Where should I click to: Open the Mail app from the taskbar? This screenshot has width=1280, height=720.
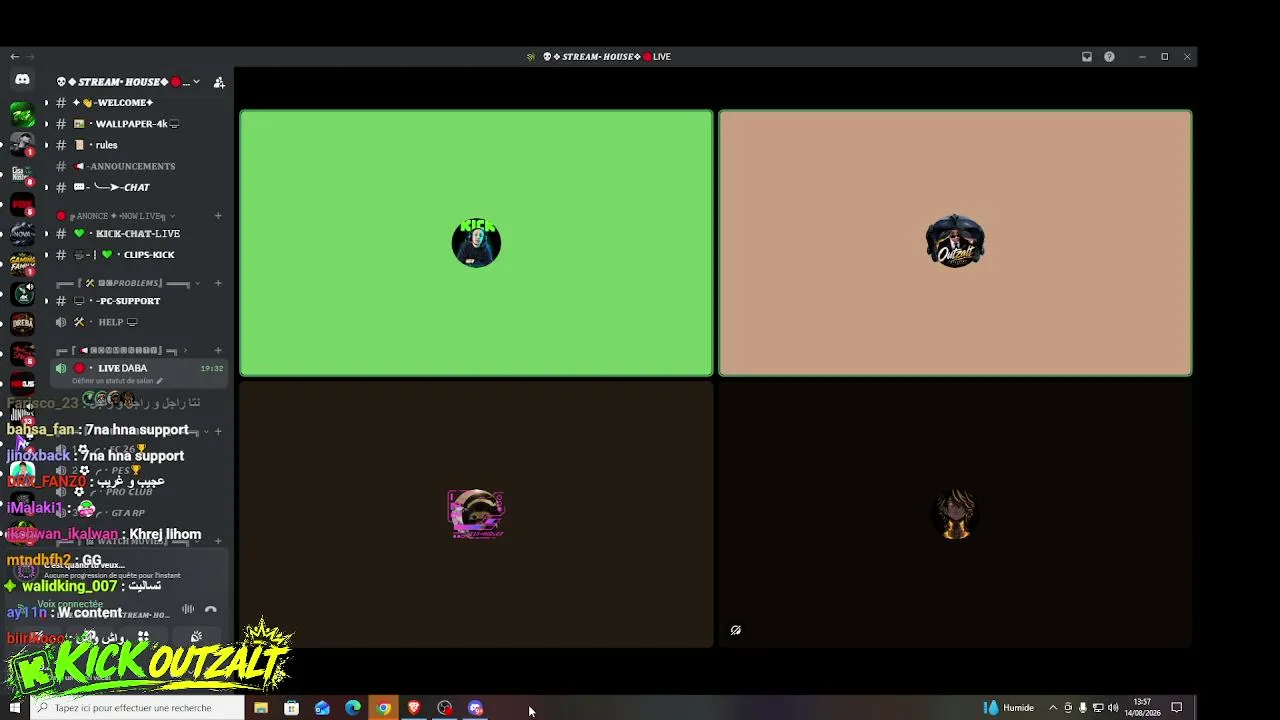[x=322, y=708]
